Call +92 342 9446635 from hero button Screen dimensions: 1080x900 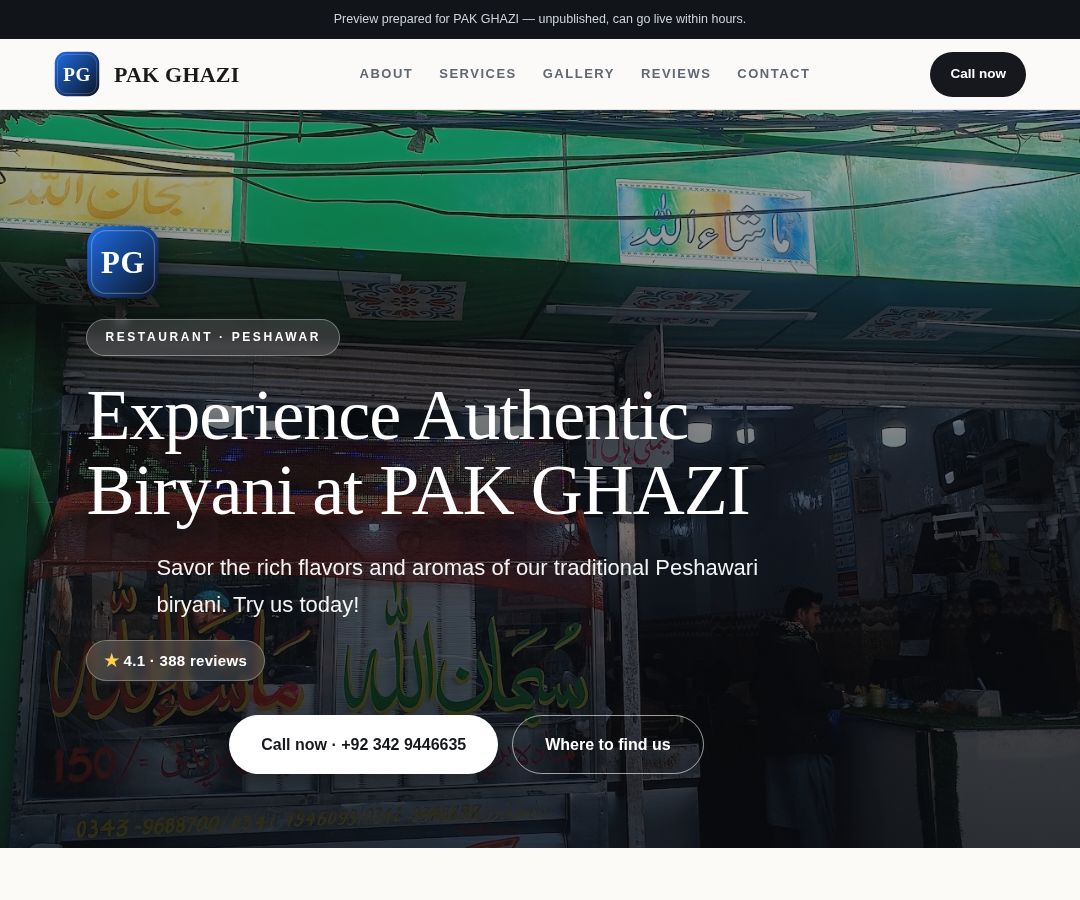[x=363, y=744]
